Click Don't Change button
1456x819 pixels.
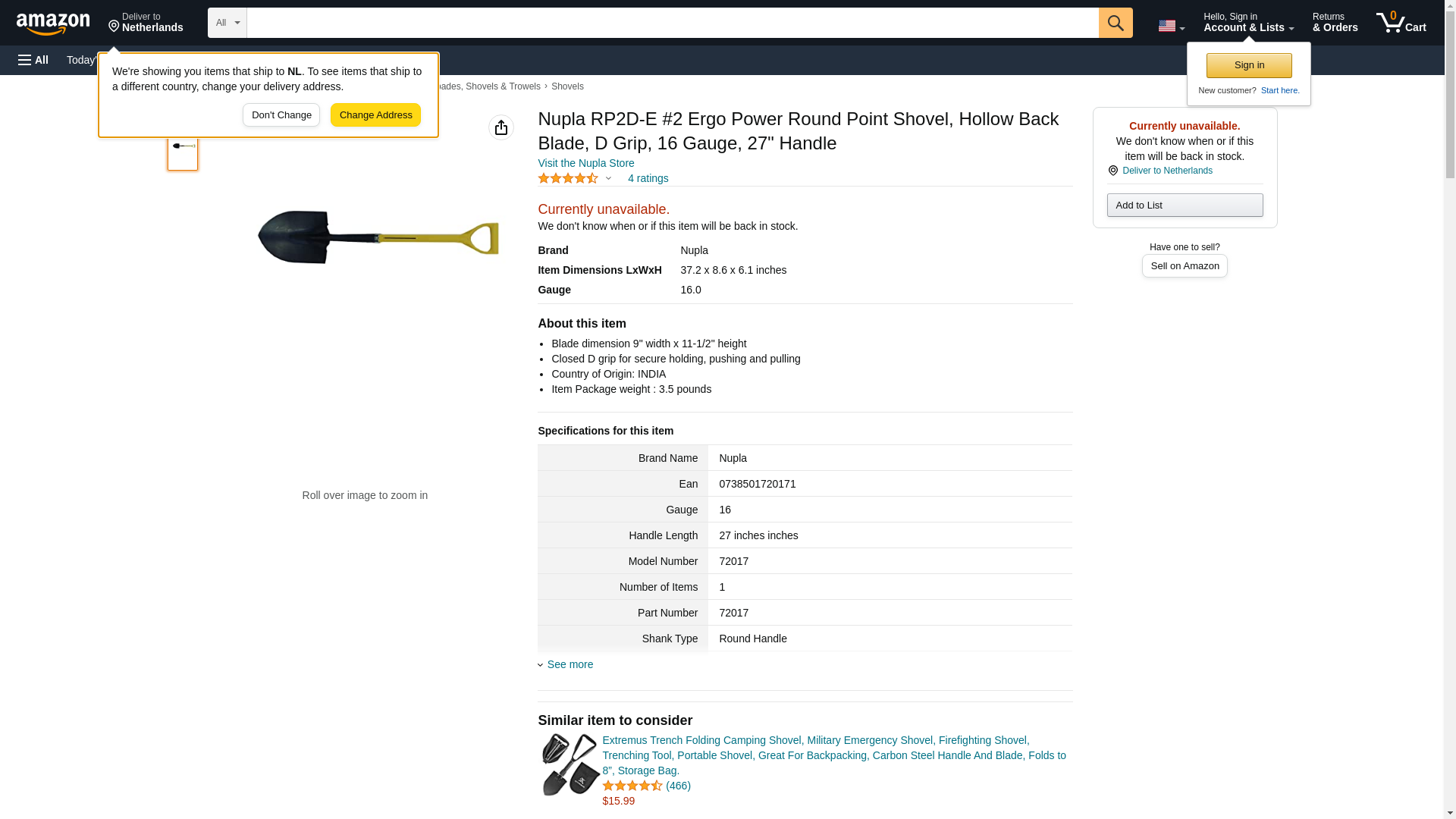click(281, 115)
